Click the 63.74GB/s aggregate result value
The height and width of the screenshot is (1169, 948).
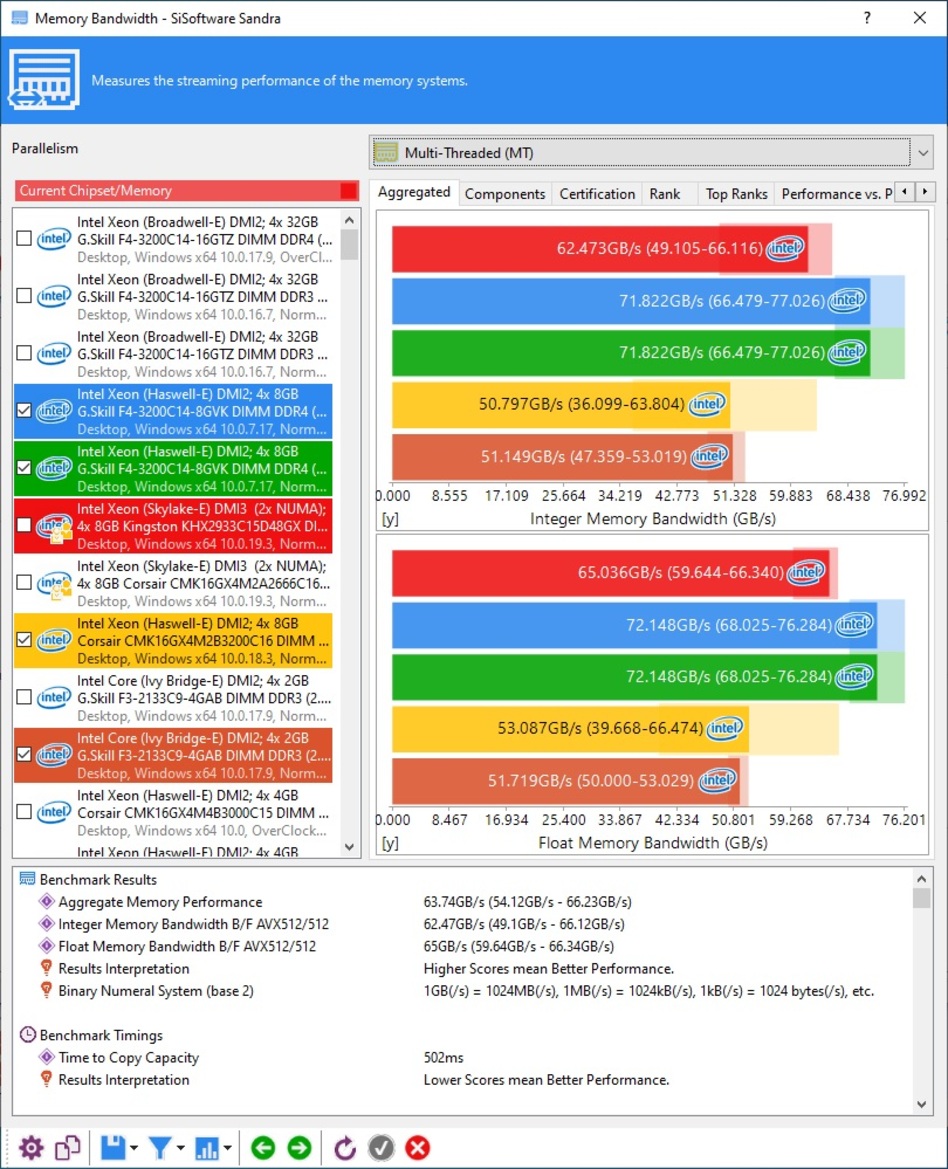coord(528,901)
